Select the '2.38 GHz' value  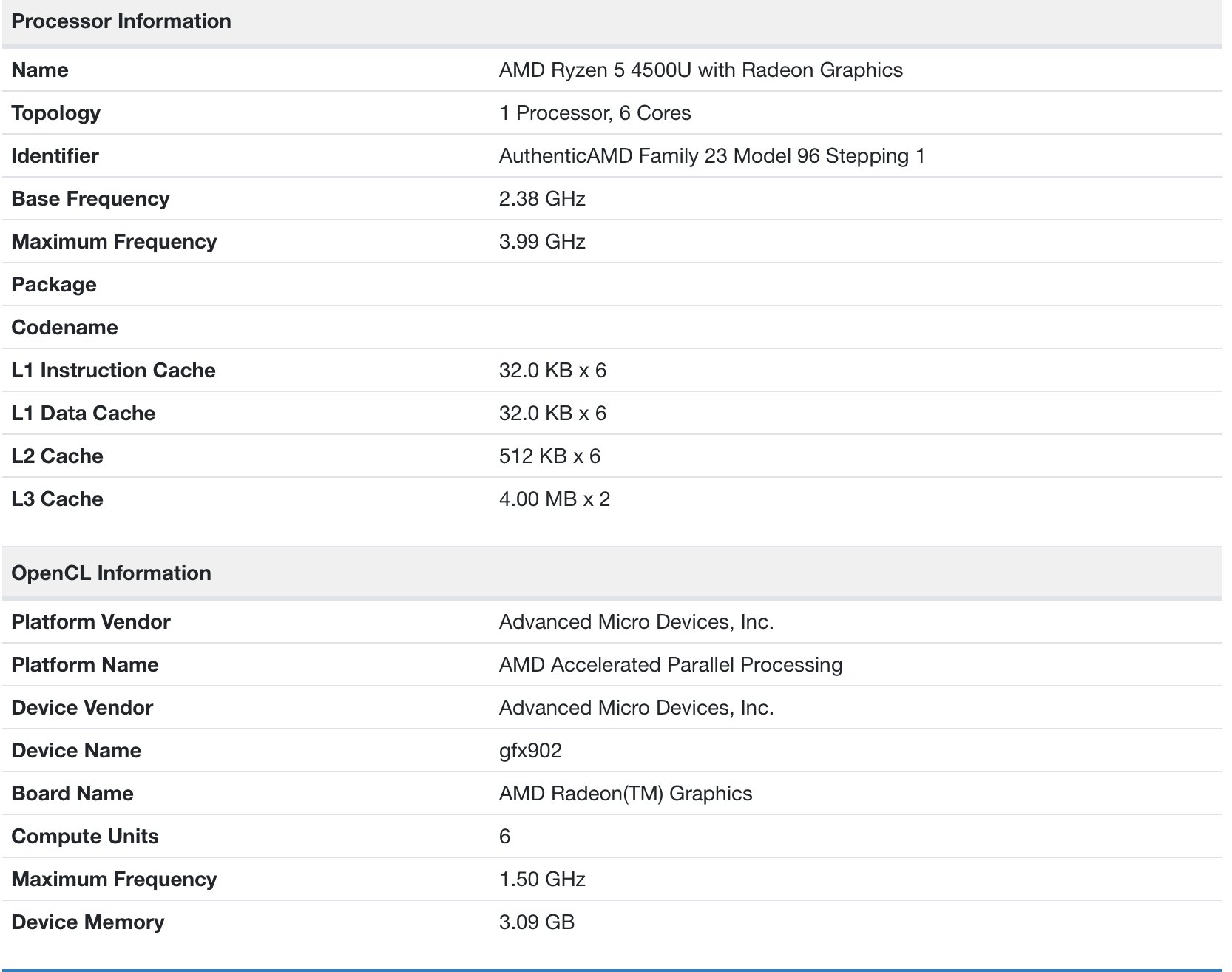point(542,198)
